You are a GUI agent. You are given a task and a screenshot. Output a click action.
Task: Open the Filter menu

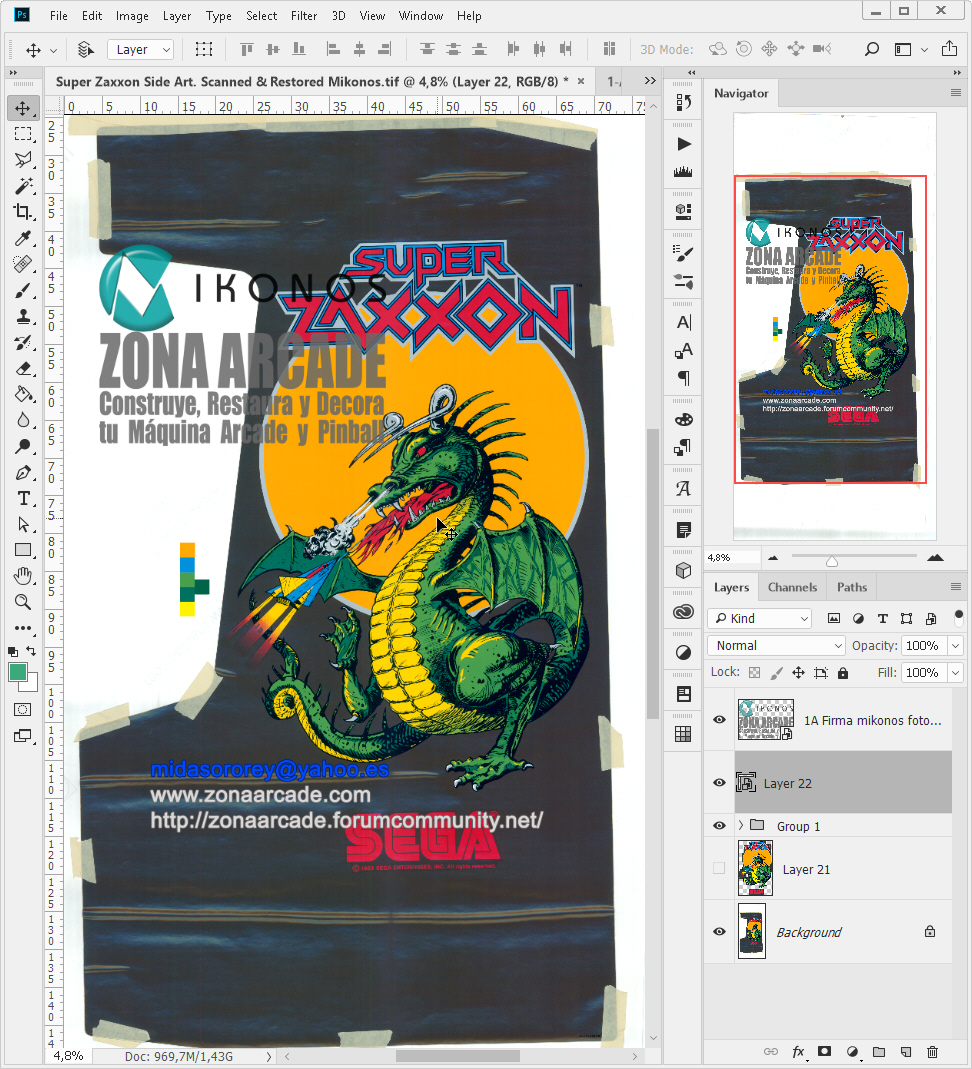coord(304,16)
